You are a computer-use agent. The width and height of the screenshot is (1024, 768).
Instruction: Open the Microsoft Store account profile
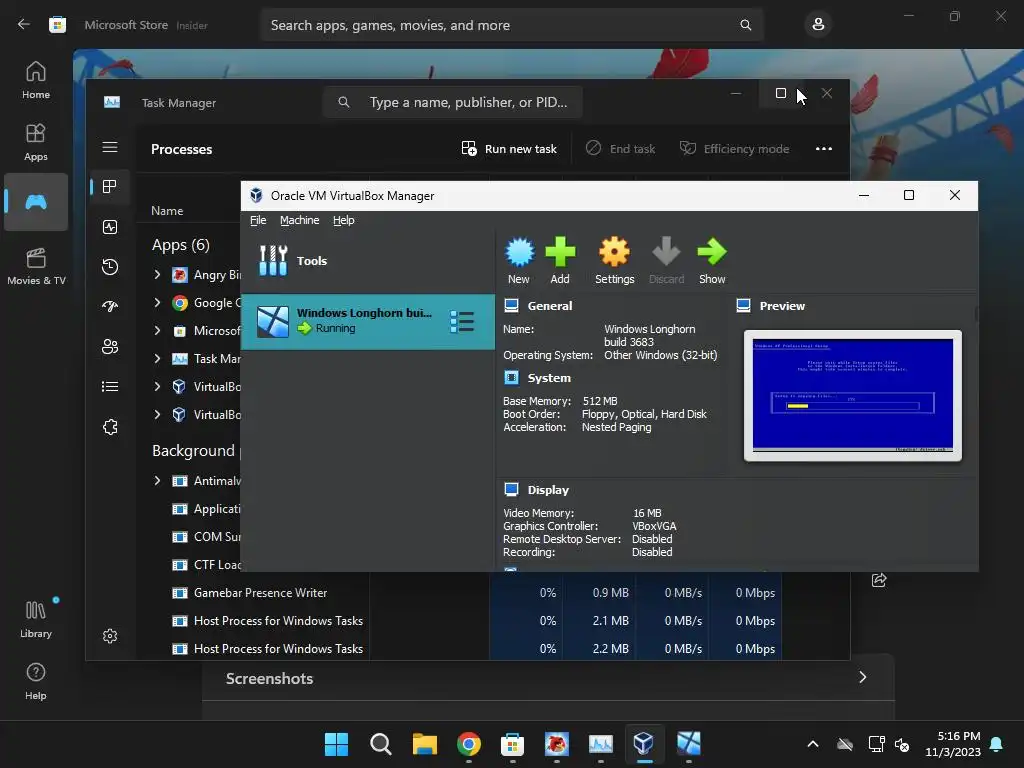coord(818,25)
